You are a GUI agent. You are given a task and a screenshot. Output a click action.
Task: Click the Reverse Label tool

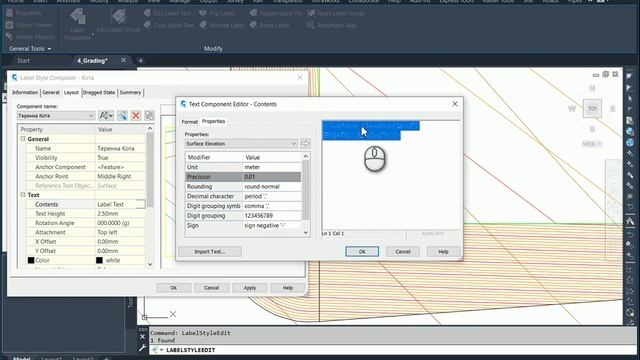(222, 25)
